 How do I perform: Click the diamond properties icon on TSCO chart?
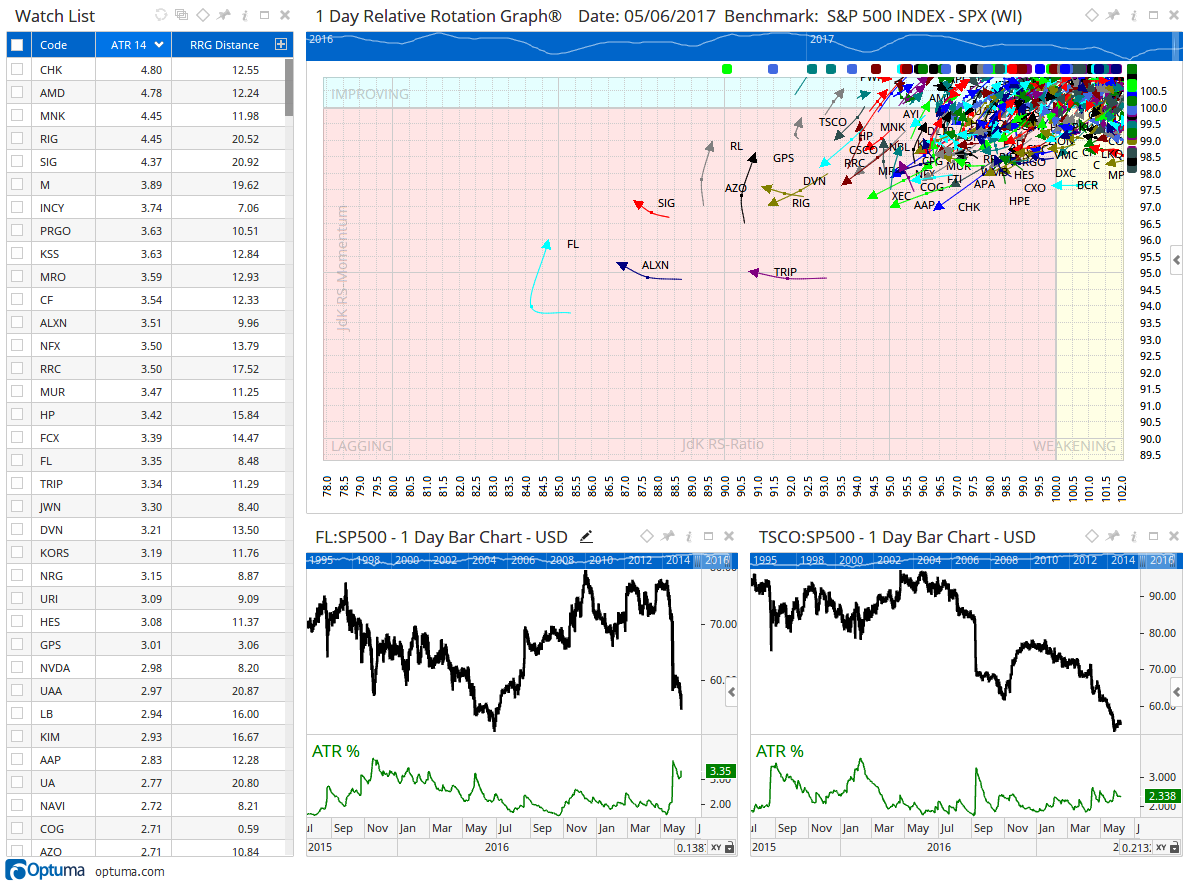[x=1092, y=537]
